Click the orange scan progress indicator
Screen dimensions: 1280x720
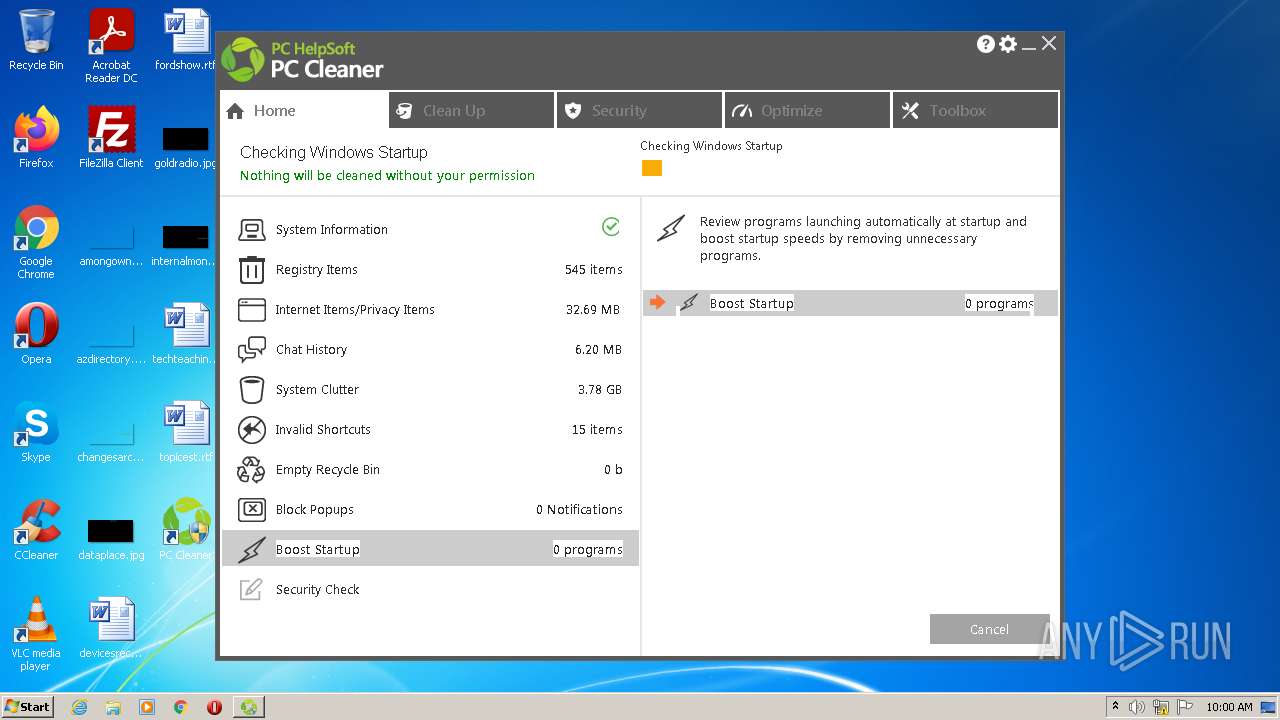[652, 168]
